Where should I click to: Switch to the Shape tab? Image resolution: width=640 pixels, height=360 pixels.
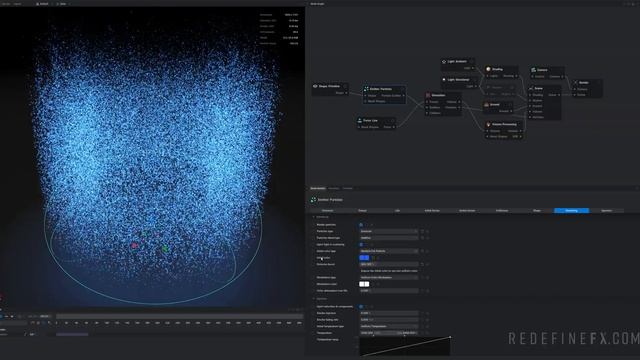(537, 211)
